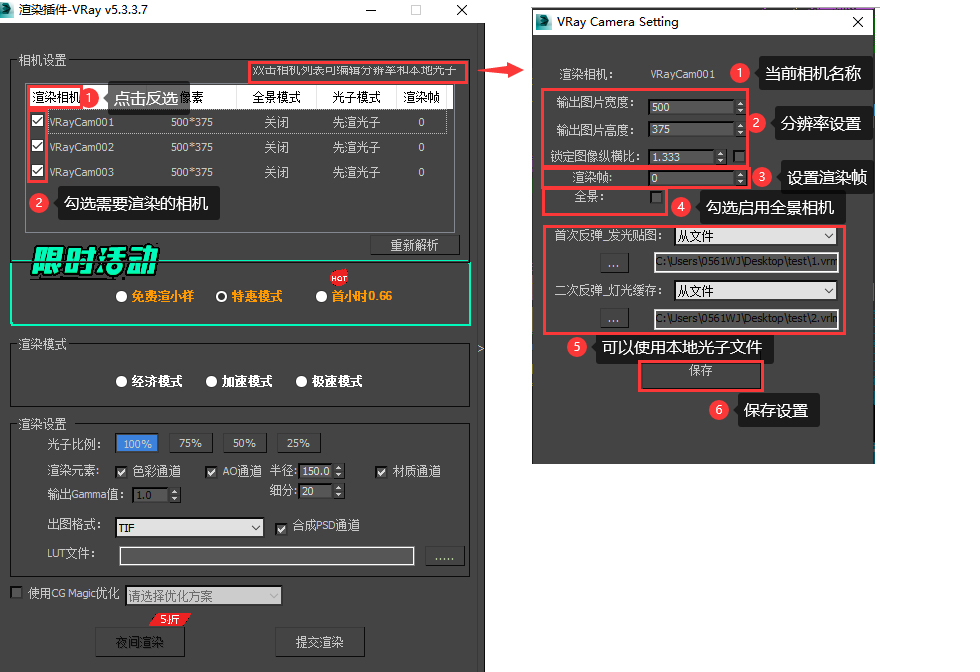
Task: Click the 限时活动 promotional banner logo
Action: [95, 262]
